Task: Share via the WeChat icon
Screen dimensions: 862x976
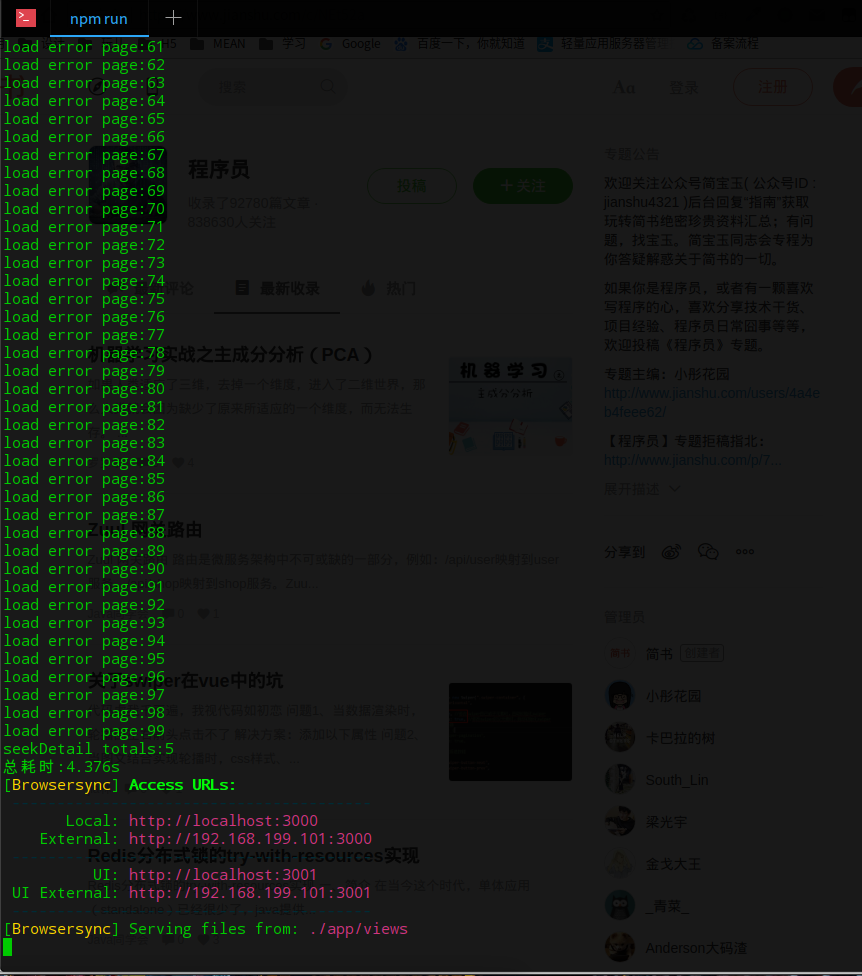Action: [x=708, y=551]
